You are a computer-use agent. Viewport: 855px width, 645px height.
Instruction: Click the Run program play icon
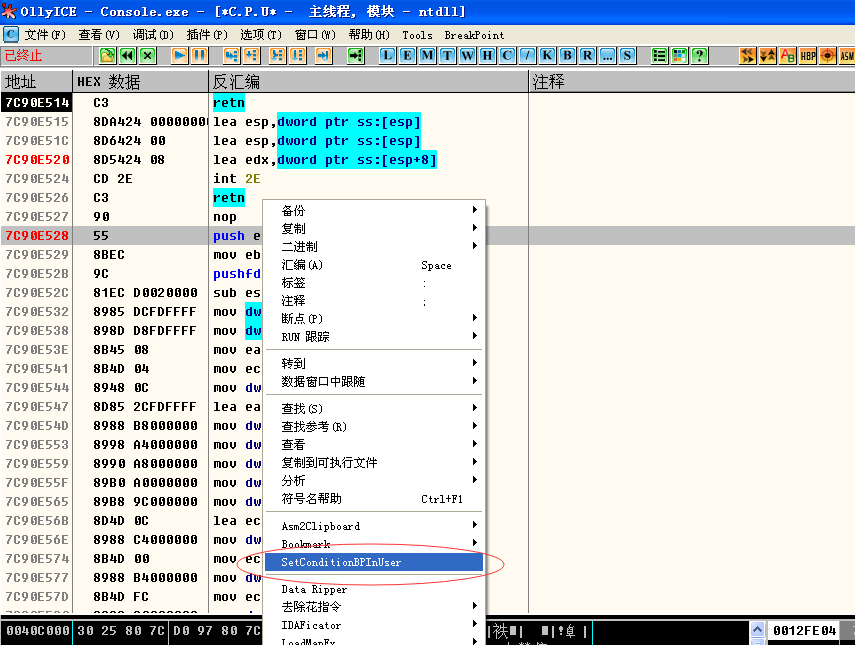click(x=179, y=56)
